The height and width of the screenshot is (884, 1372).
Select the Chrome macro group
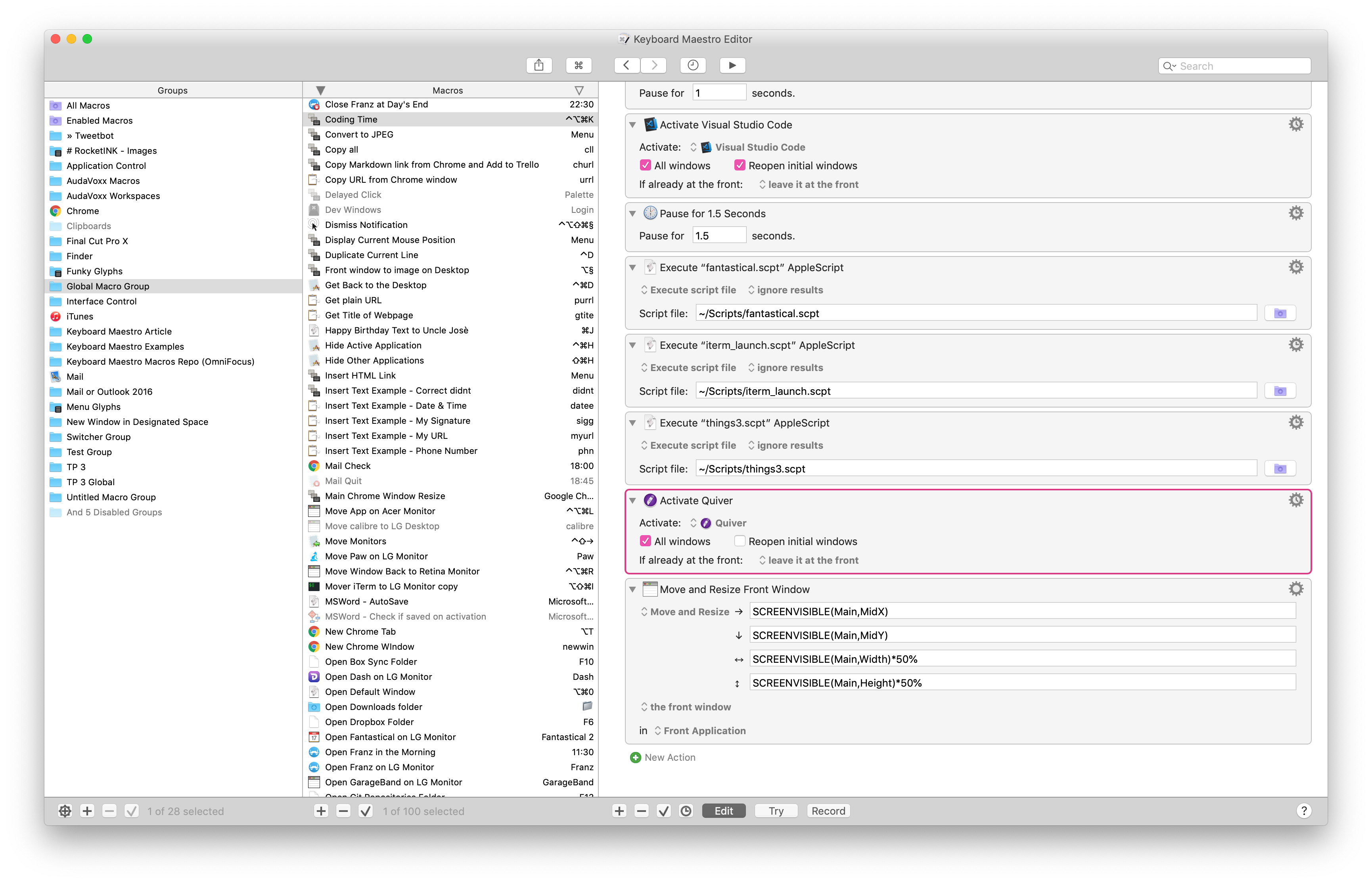(x=173, y=211)
